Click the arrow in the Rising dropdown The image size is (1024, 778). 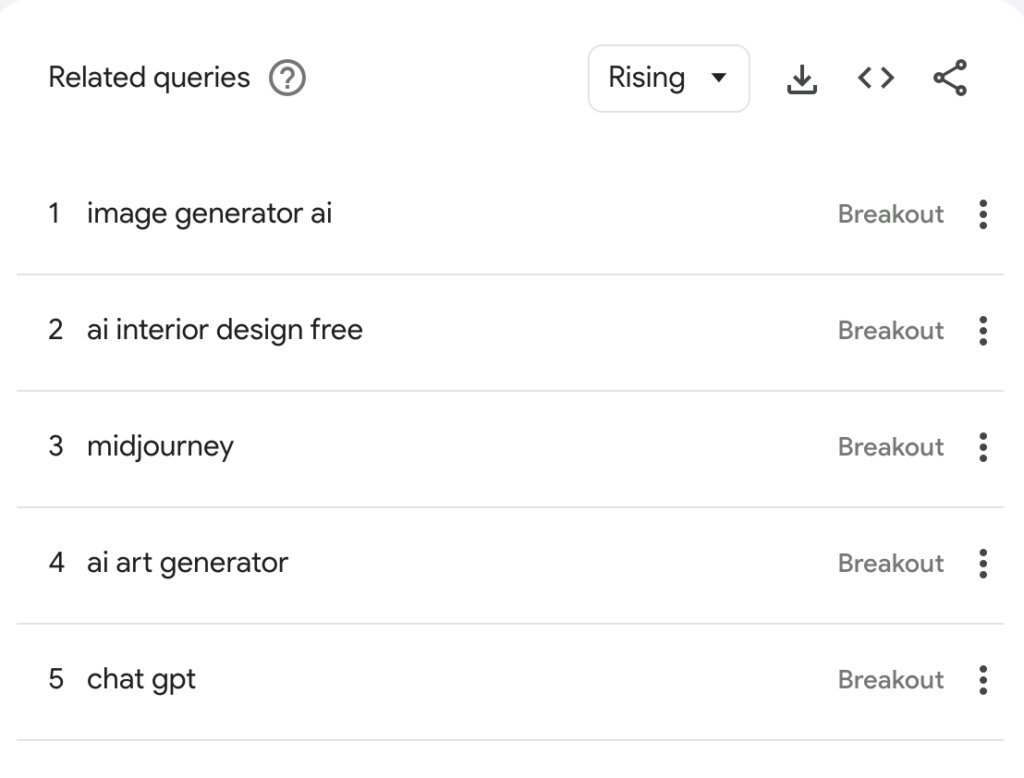717,79
